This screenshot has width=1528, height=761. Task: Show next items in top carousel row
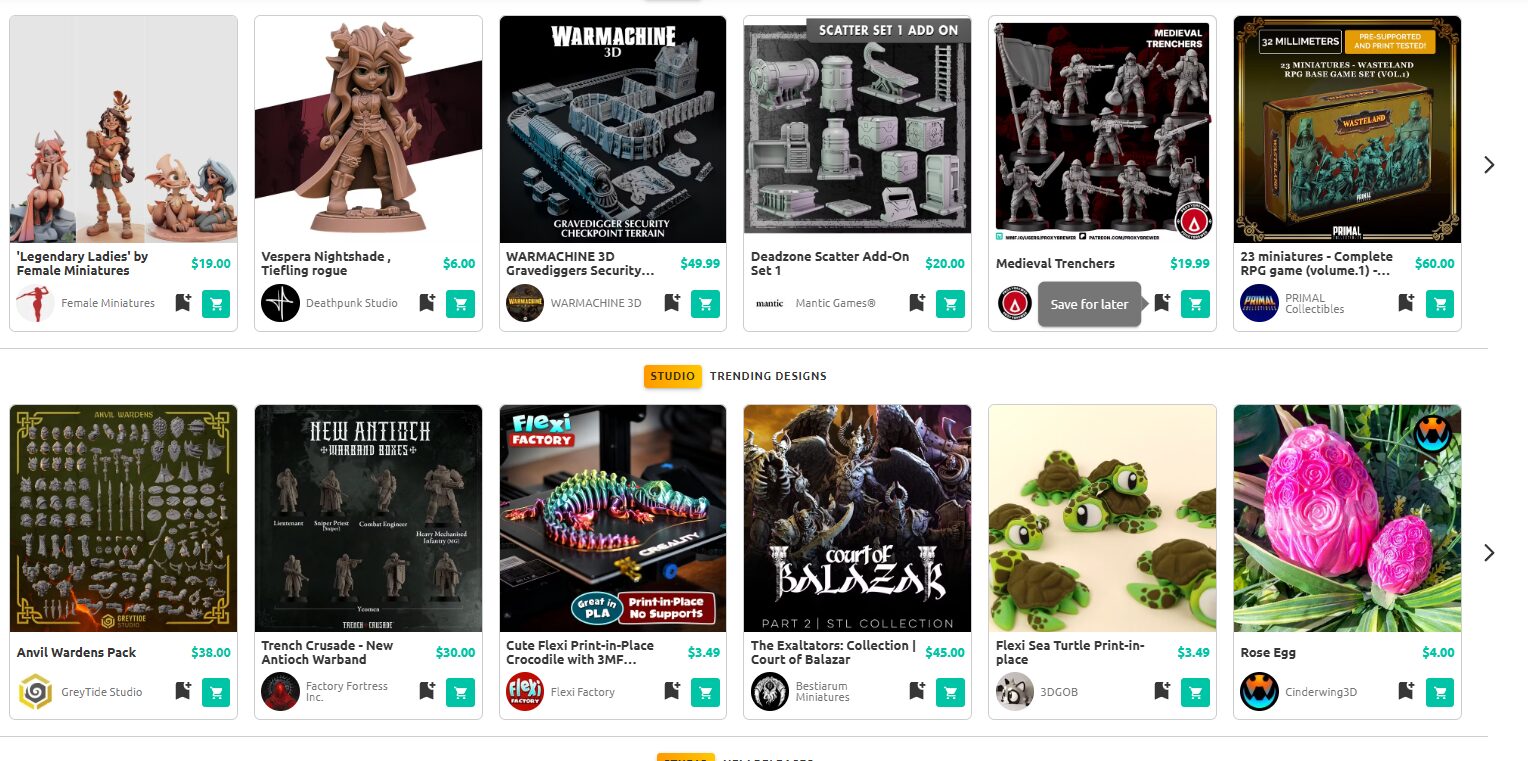(1489, 165)
